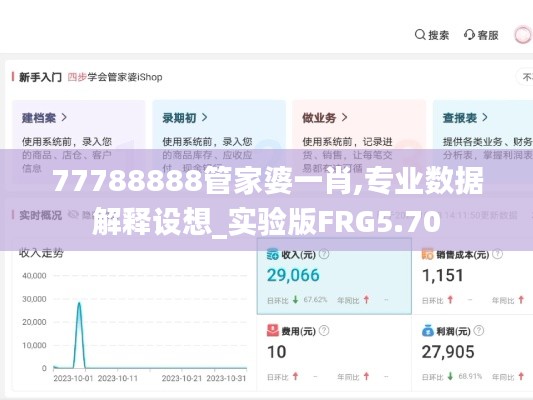Click help icon beside 收入(元)
This screenshot has height=400, width=533.
pos(324,254)
